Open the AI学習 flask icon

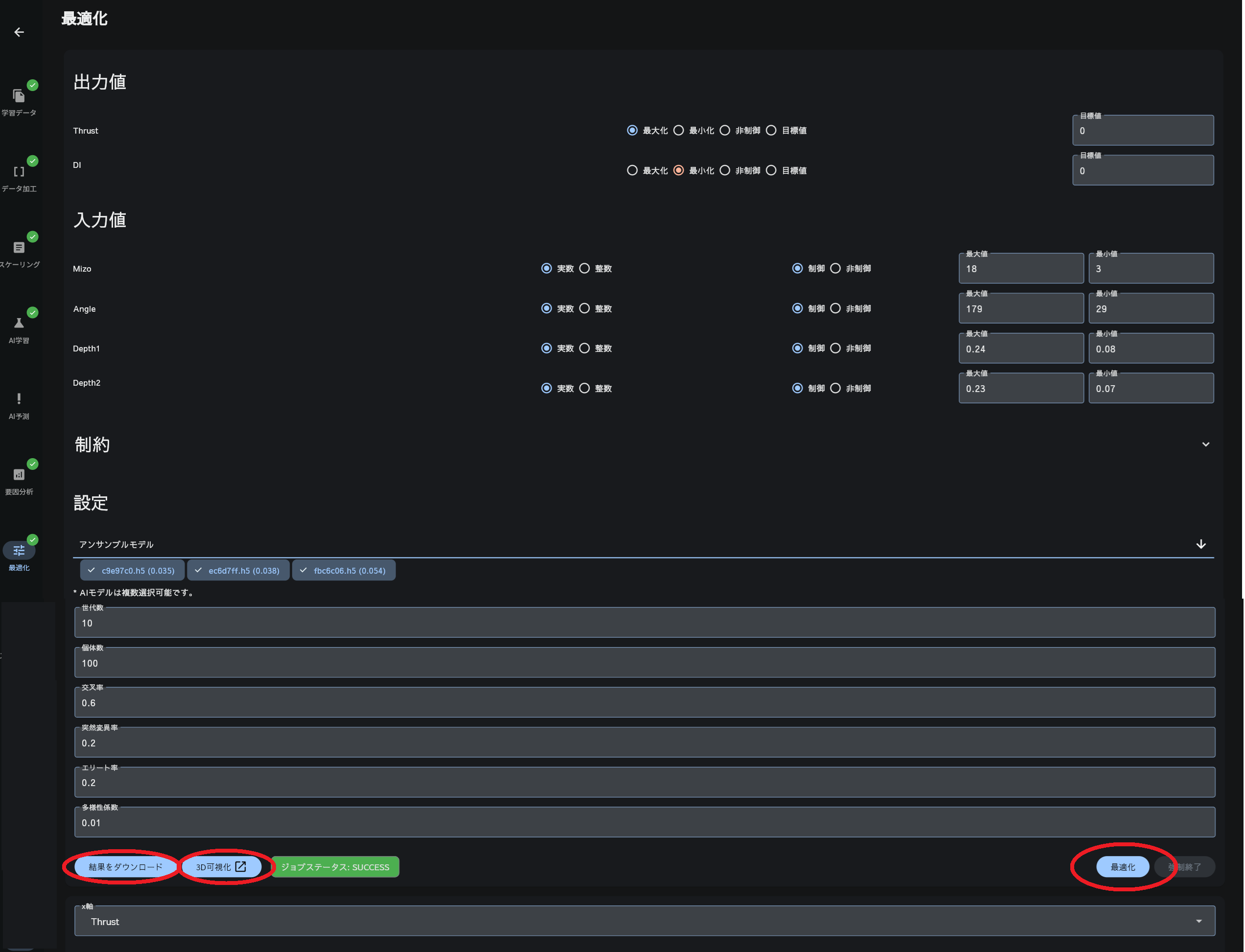(19, 324)
